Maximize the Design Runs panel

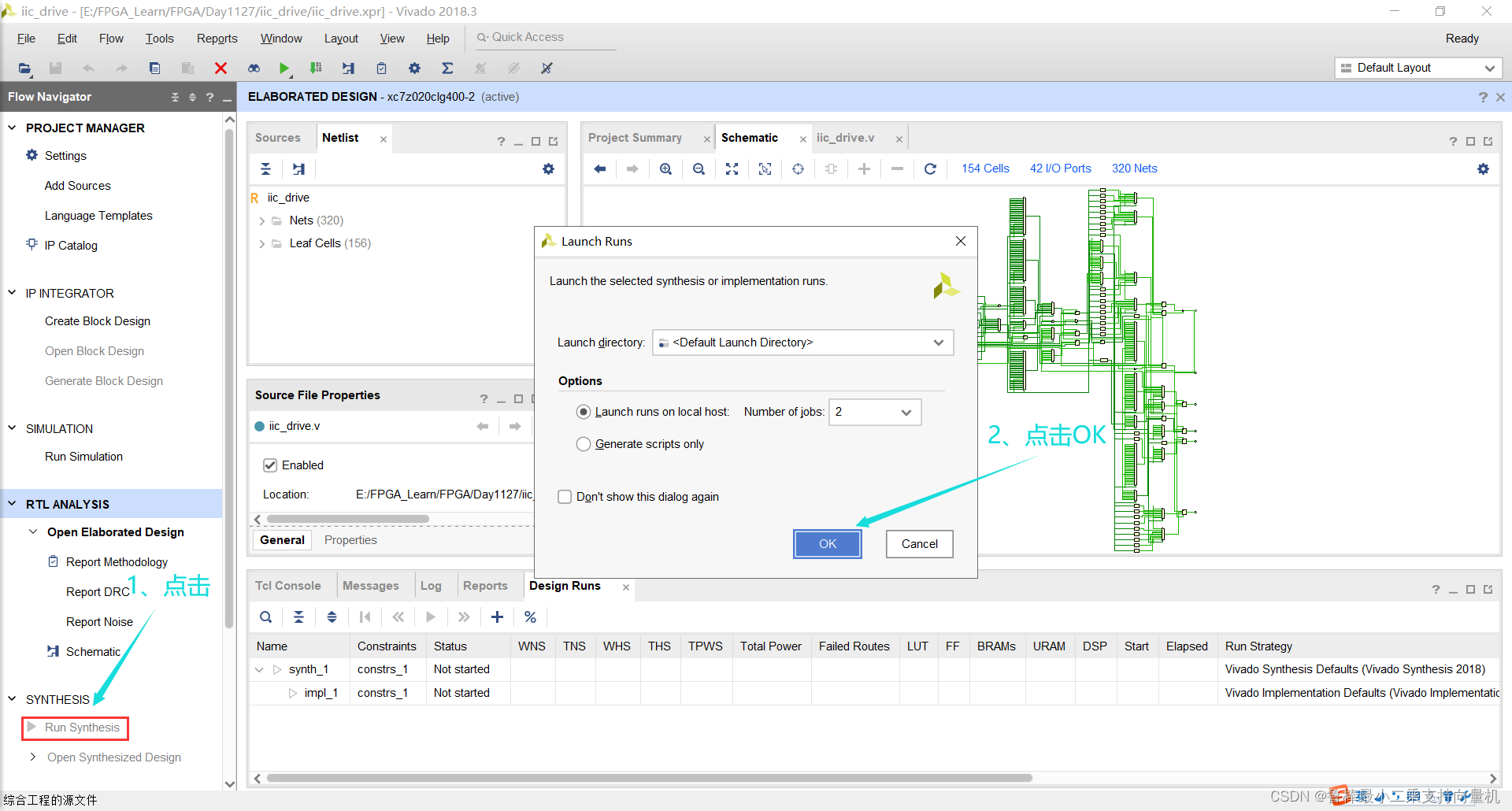pos(1470,590)
